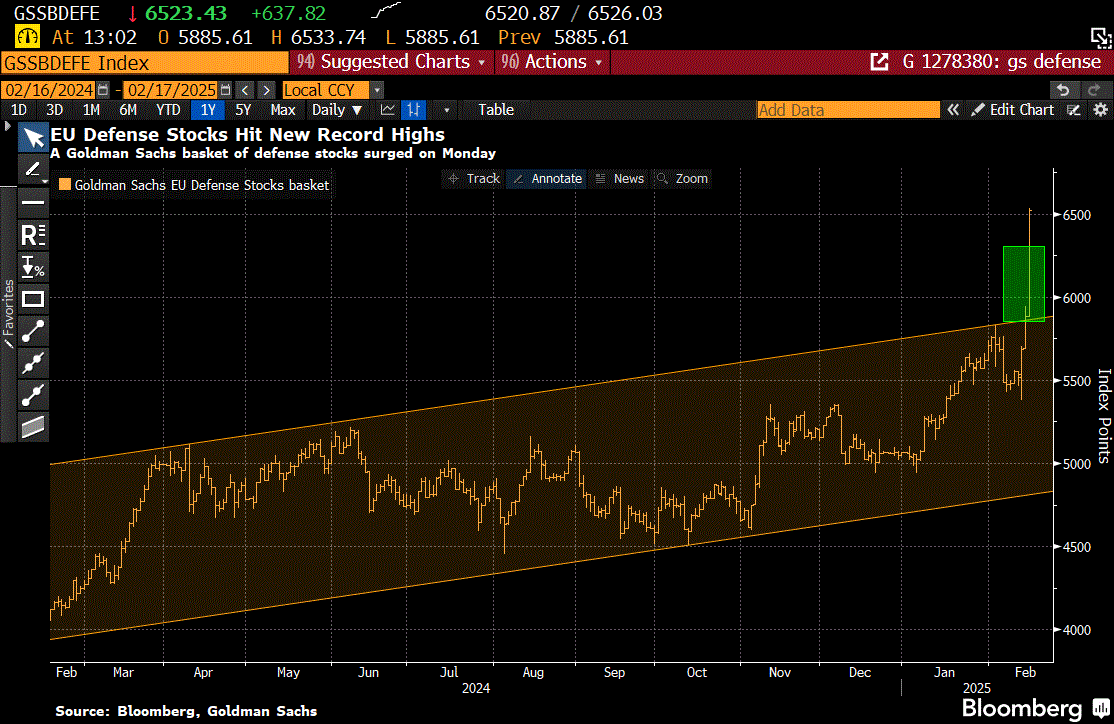1114x724 pixels.
Task: Select the ray line tool
Action: click(33, 395)
